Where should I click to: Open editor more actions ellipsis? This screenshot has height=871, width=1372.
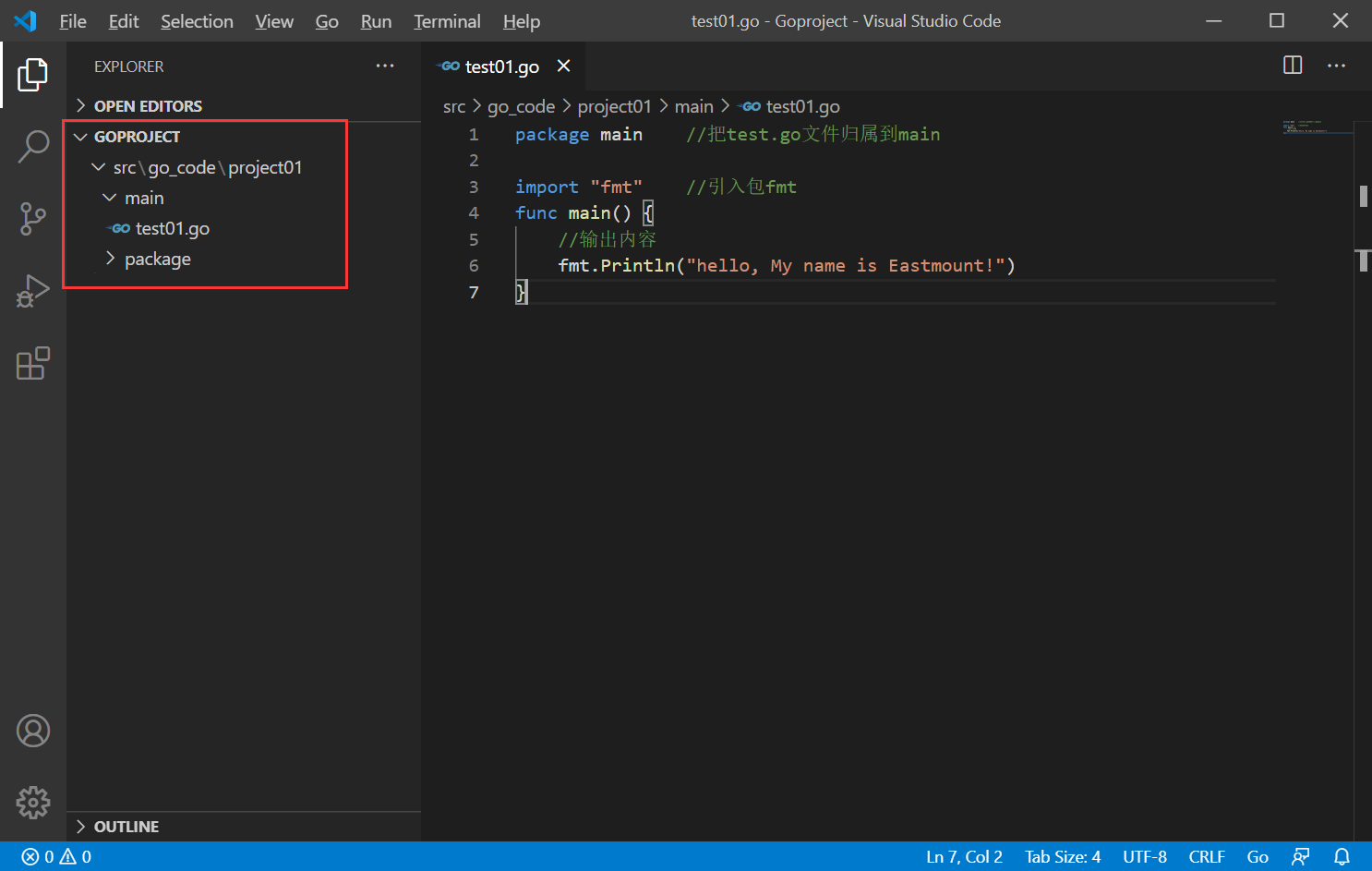tap(1336, 66)
